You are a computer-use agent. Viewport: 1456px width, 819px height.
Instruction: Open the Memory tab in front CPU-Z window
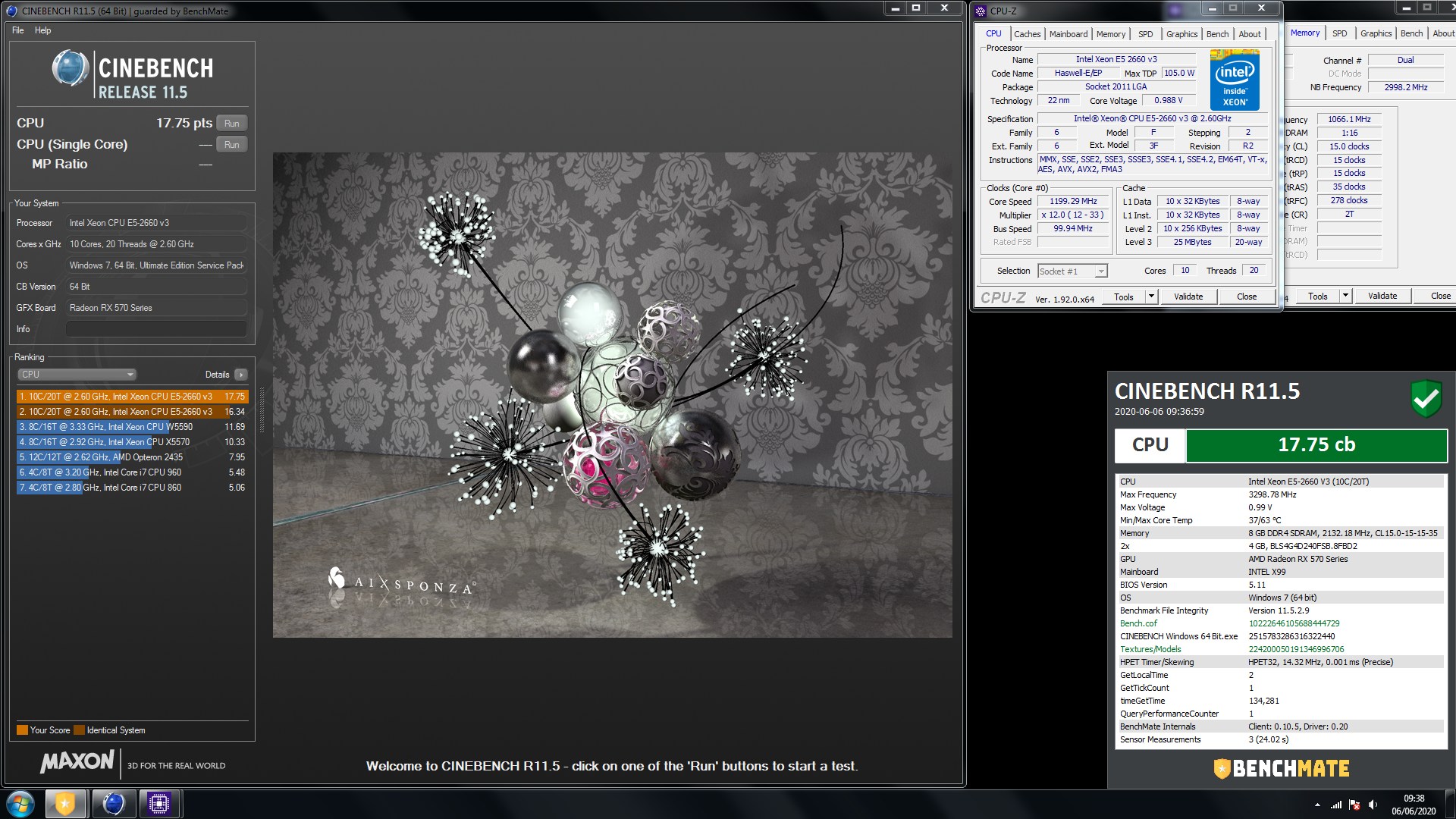point(1111,34)
